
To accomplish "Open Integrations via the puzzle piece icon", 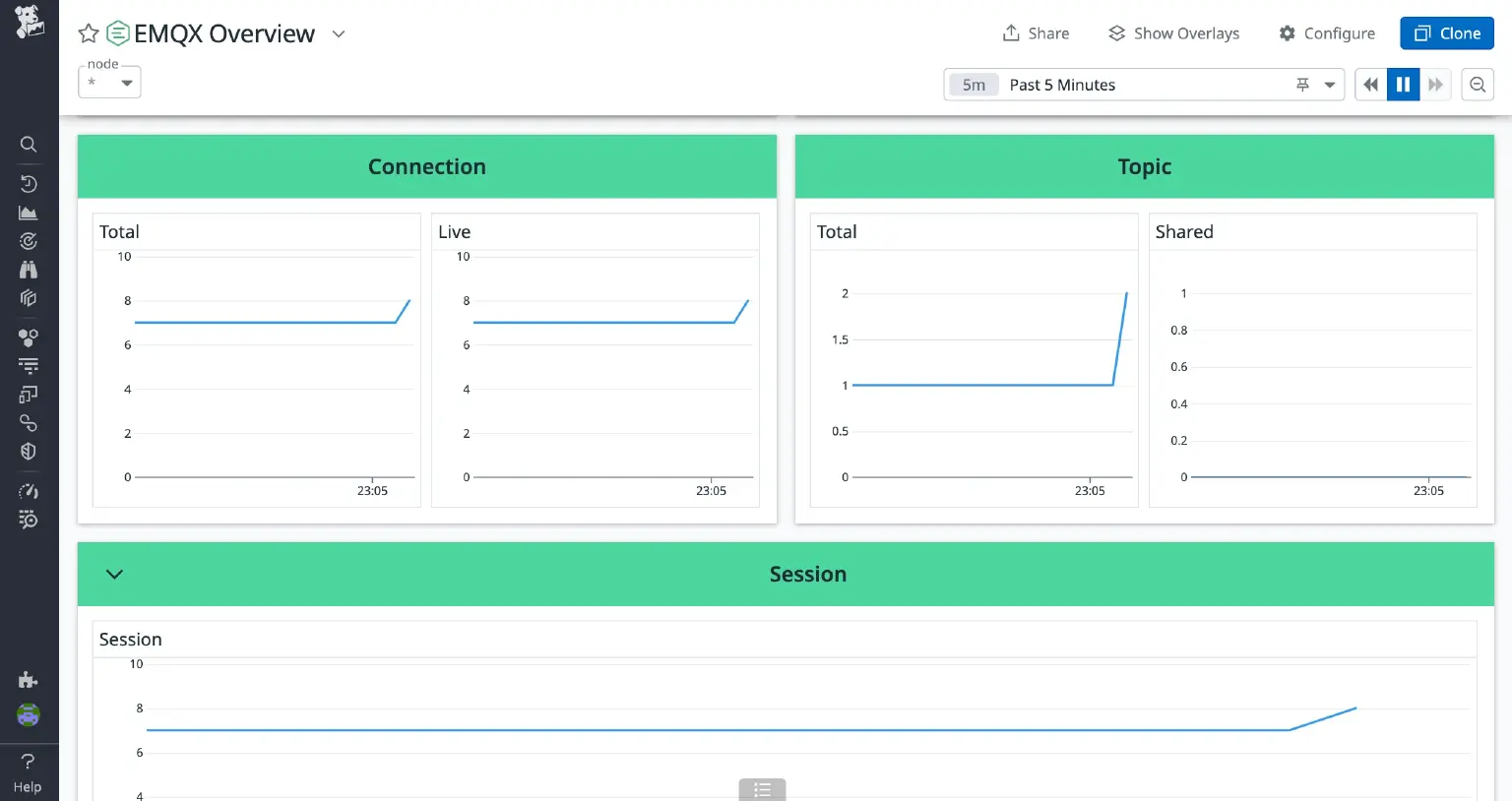I will [x=29, y=679].
